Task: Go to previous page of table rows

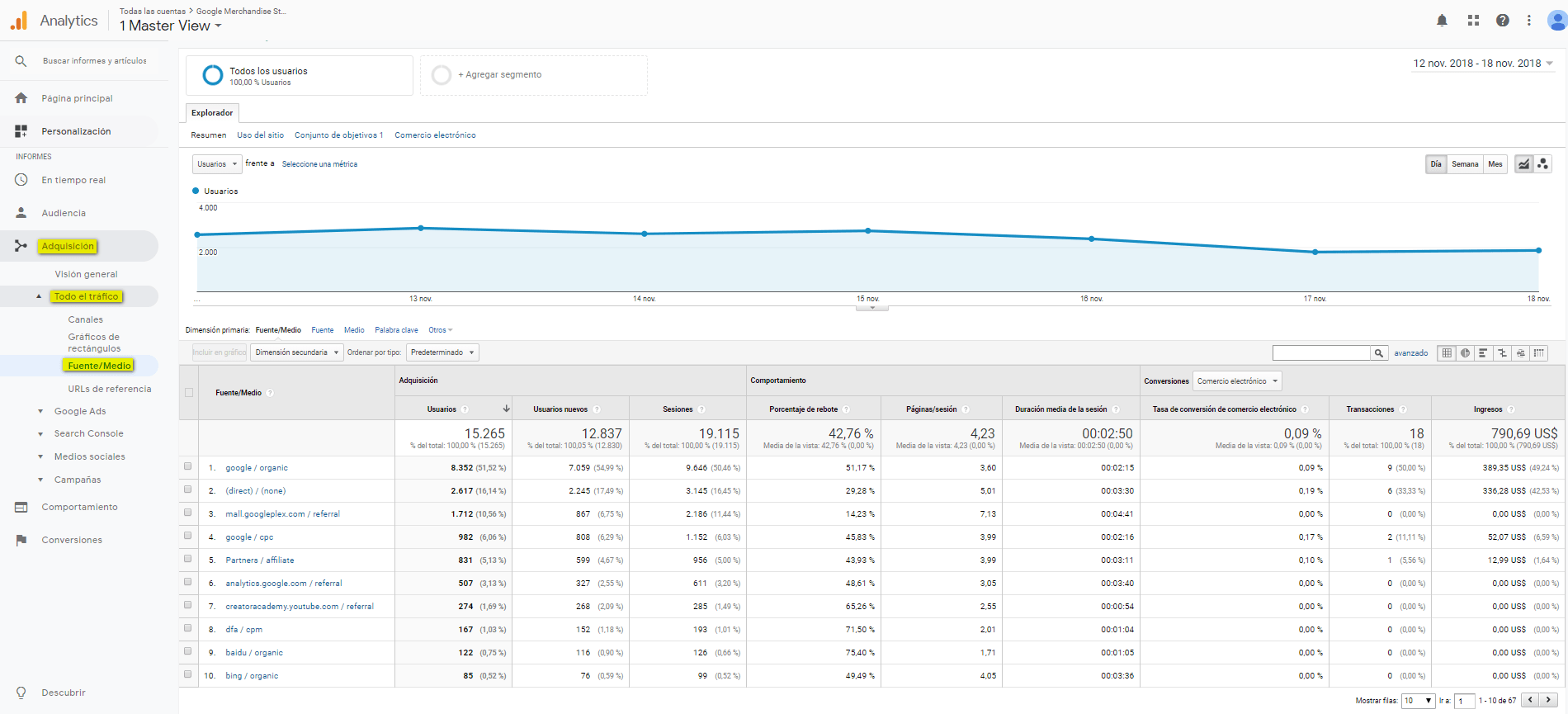Action: click(x=1531, y=700)
